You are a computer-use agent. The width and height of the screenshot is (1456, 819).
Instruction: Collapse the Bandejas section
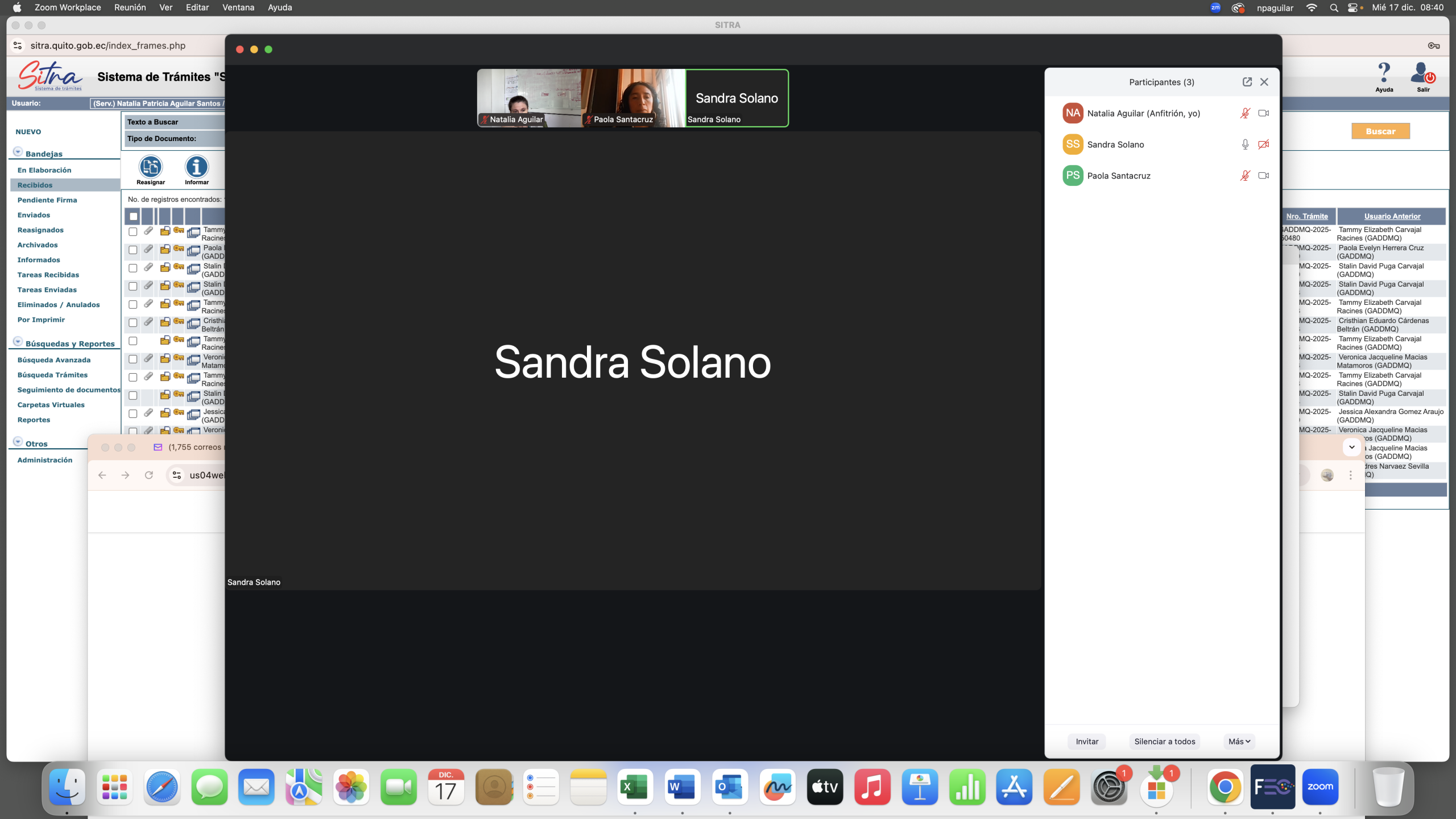18,152
